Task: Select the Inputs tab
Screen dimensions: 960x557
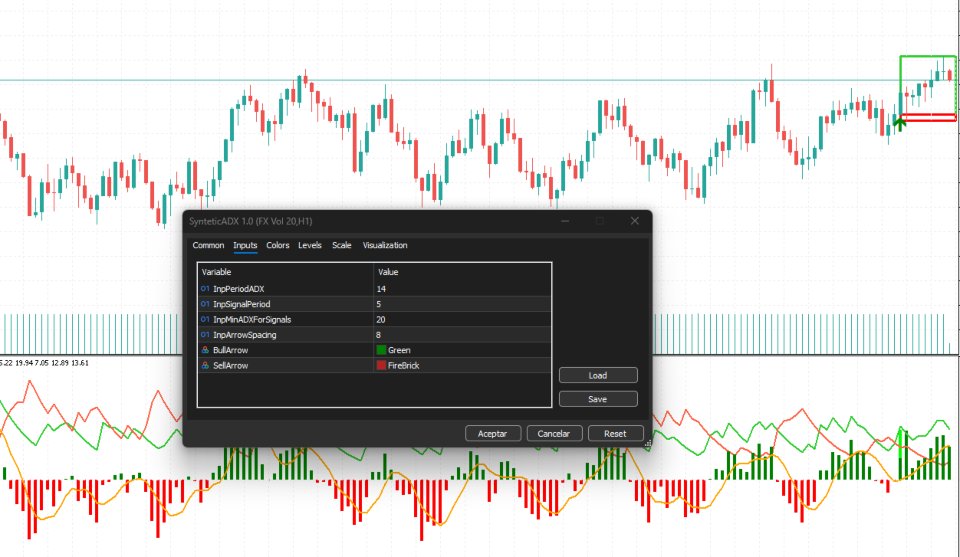Action: 245,245
